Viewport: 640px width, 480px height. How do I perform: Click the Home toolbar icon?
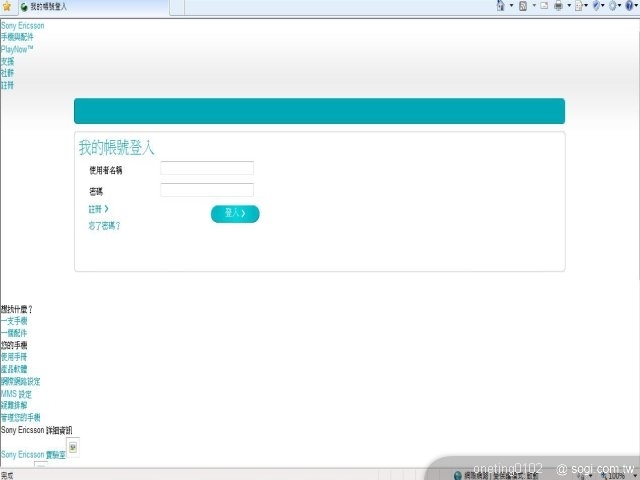point(500,6)
